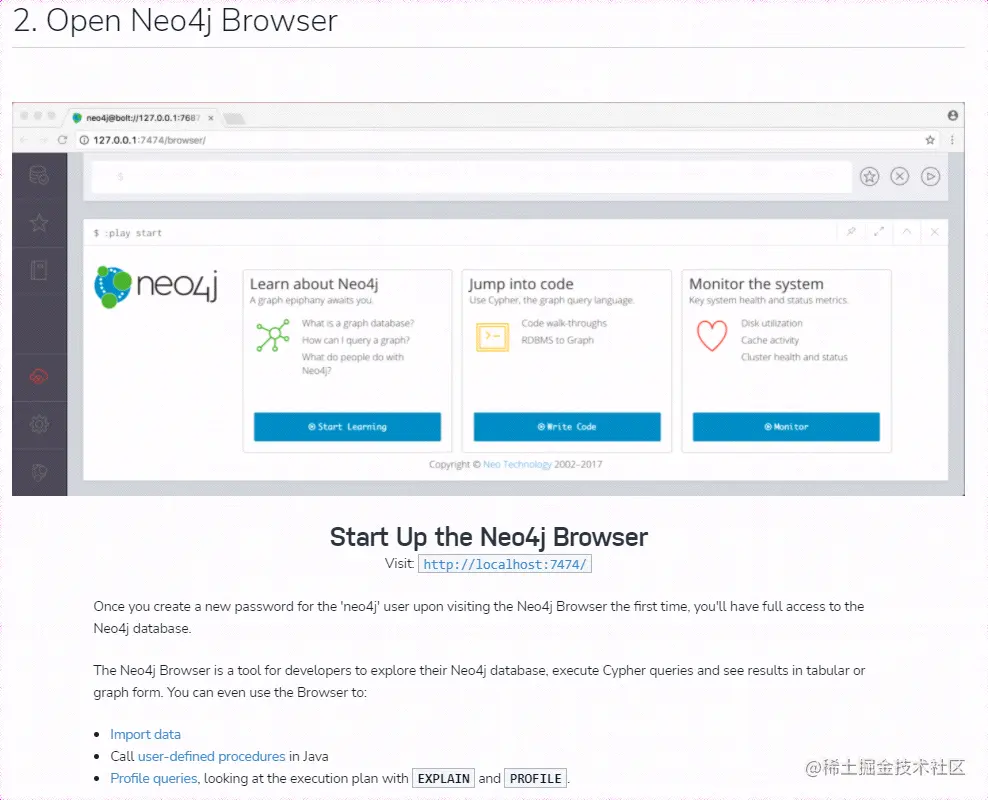This screenshot has width=988, height=800.
Task: Open the About Neo4j icon in sidebar
Action: point(39,472)
